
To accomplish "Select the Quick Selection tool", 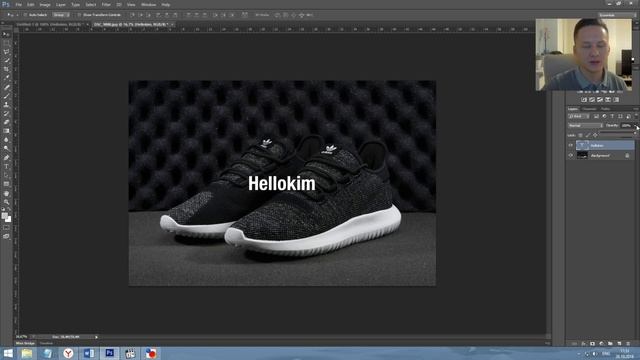I will [6, 60].
